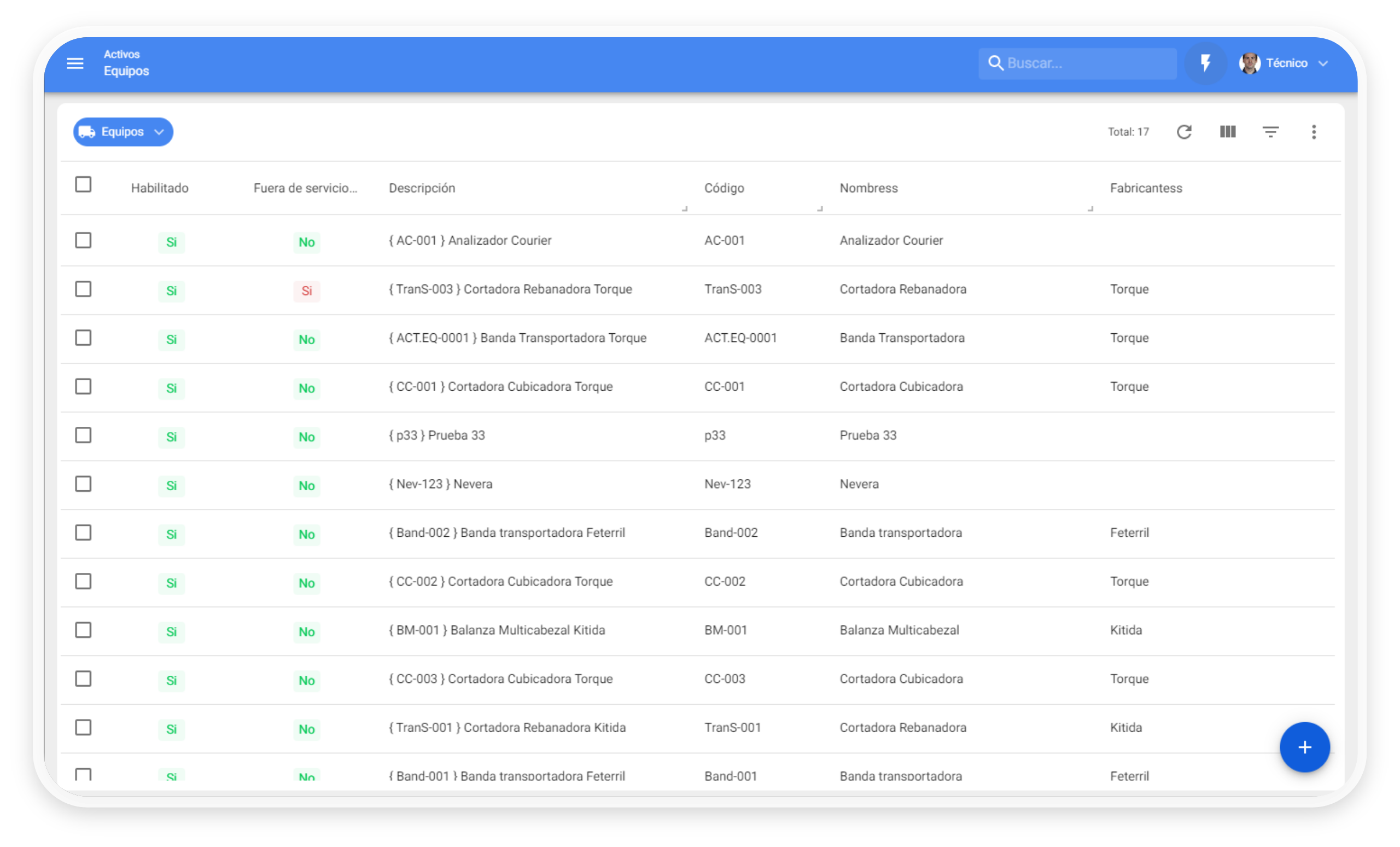Click the lightning bolt quick actions icon
This screenshot has height=847, width=1400.
[1205, 63]
